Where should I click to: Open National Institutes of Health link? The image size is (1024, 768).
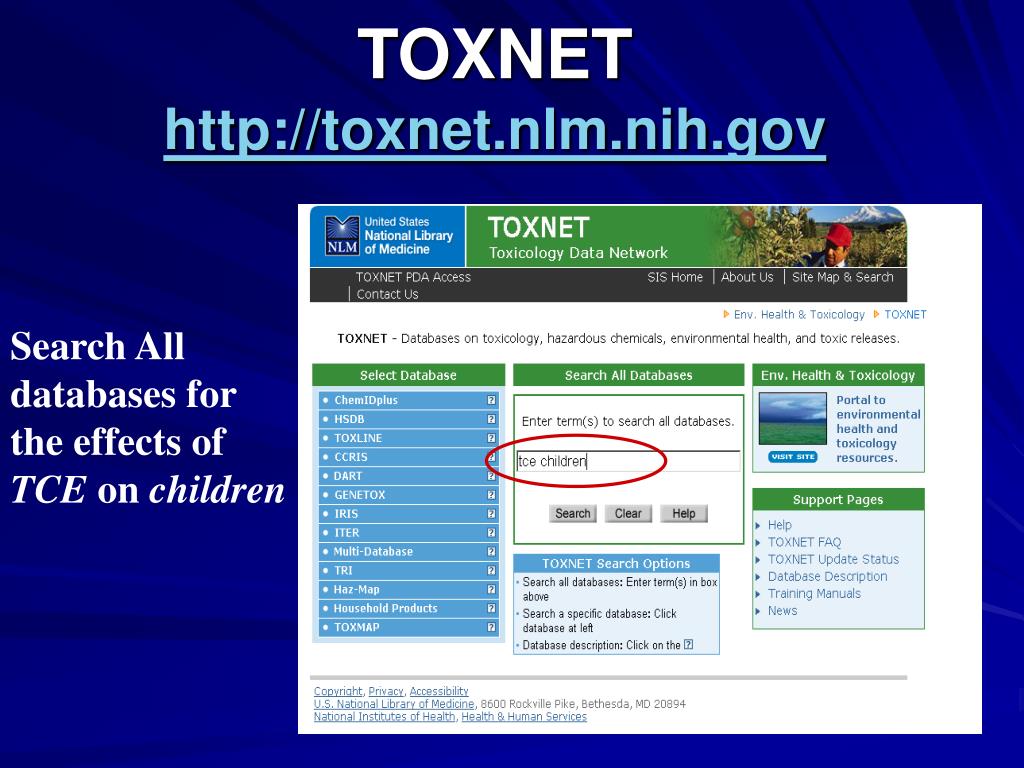coord(384,716)
